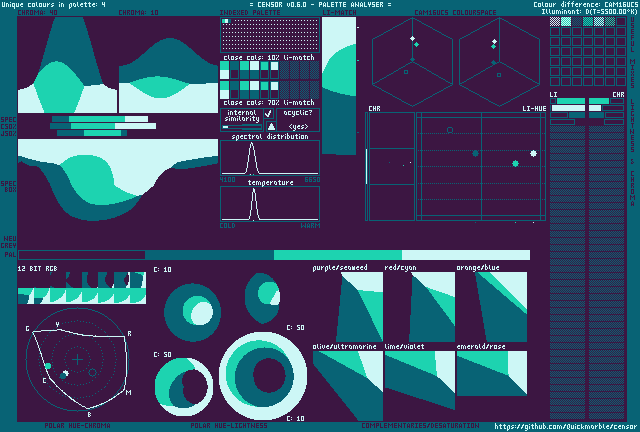
Task: Click the 12 bit RGB swatch strip
Action: point(82,288)
